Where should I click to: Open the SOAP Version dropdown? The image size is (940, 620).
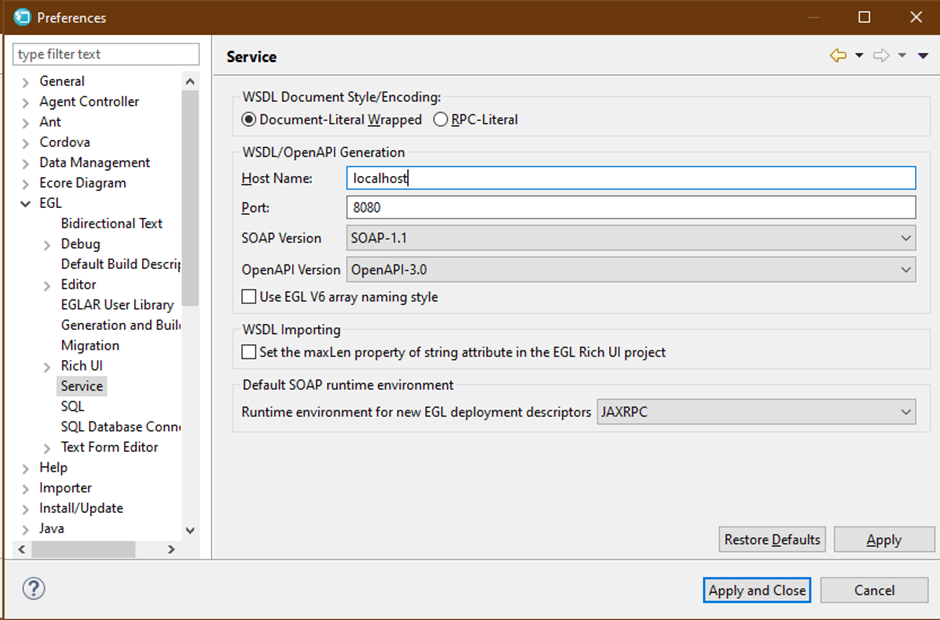631,238
